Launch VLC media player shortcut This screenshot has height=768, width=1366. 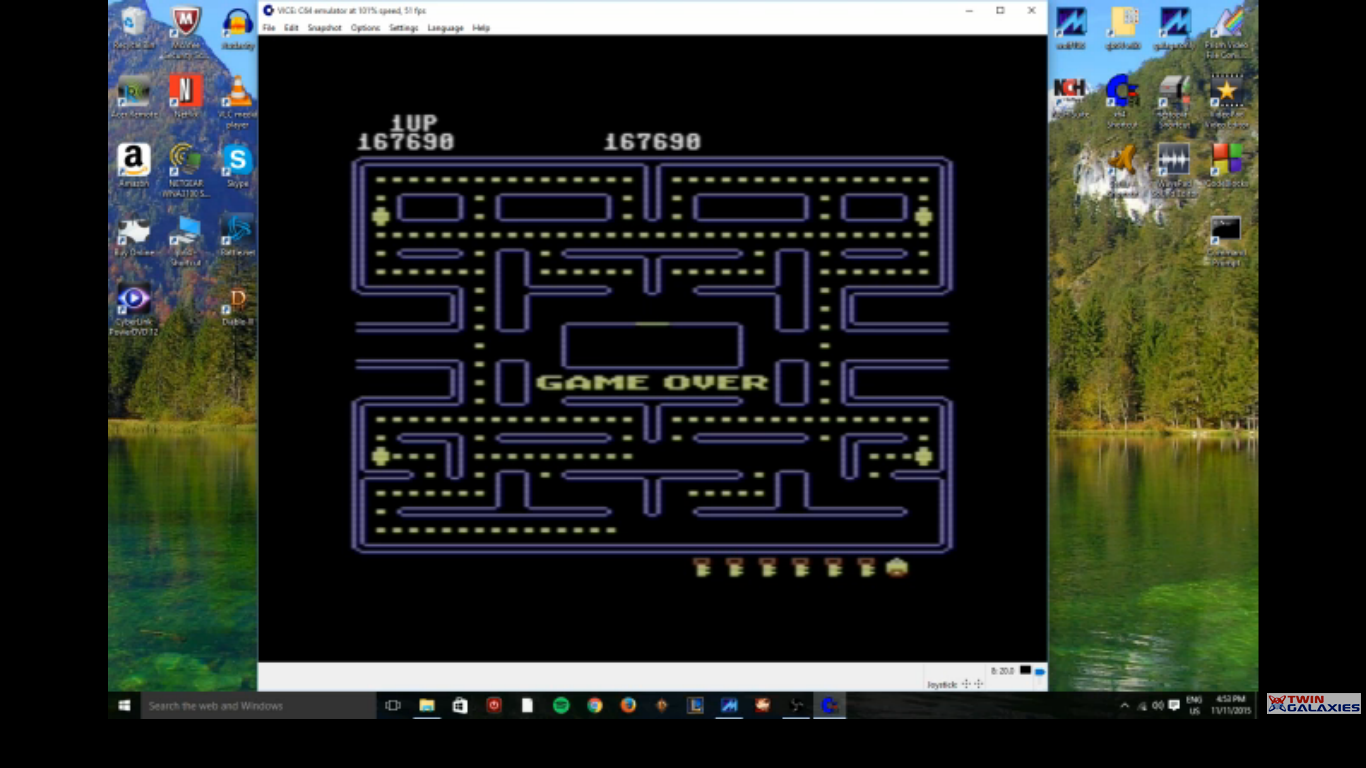238,100
